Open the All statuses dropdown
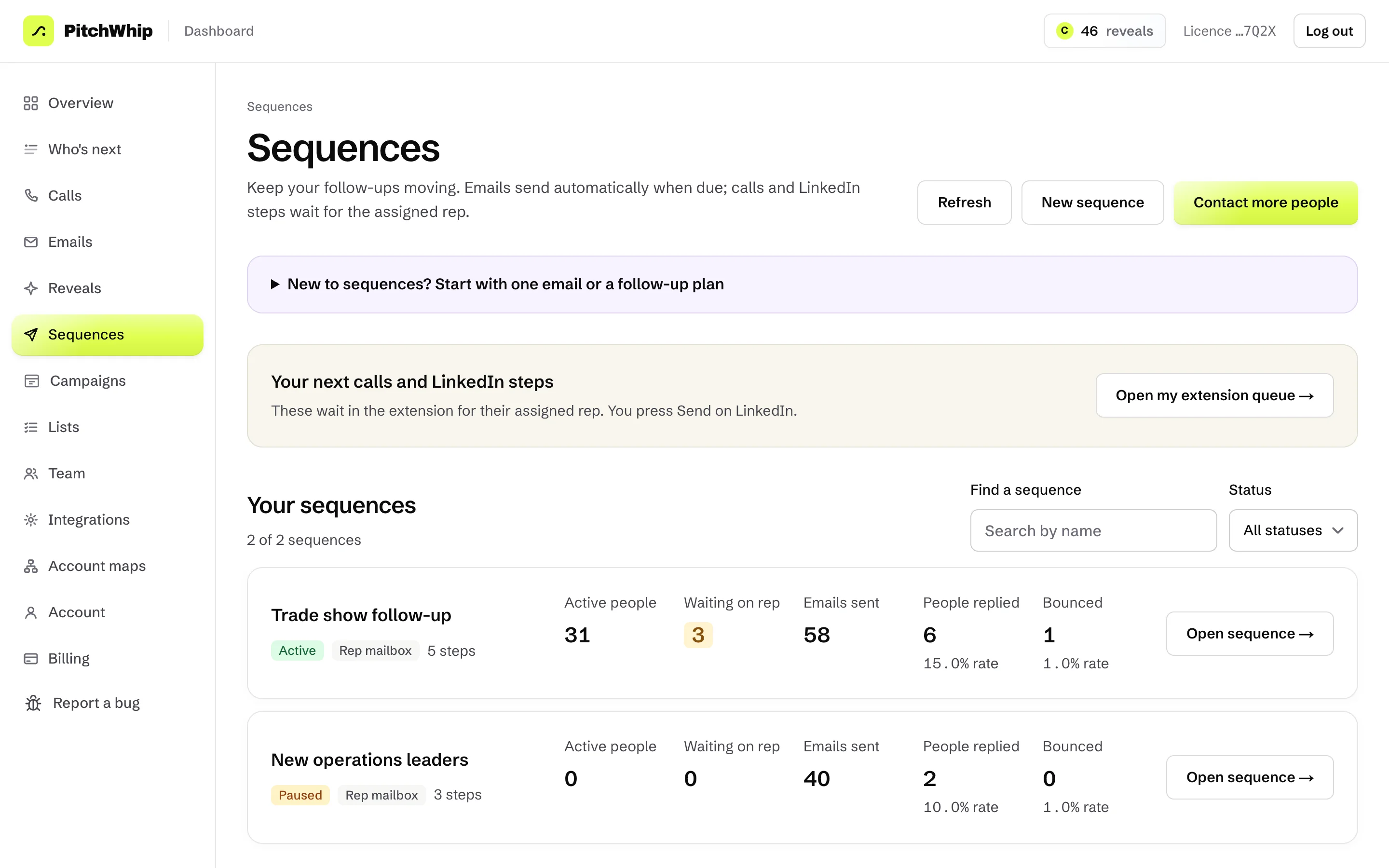The height and width of the screenshot is (868, 1389). 1293,530
